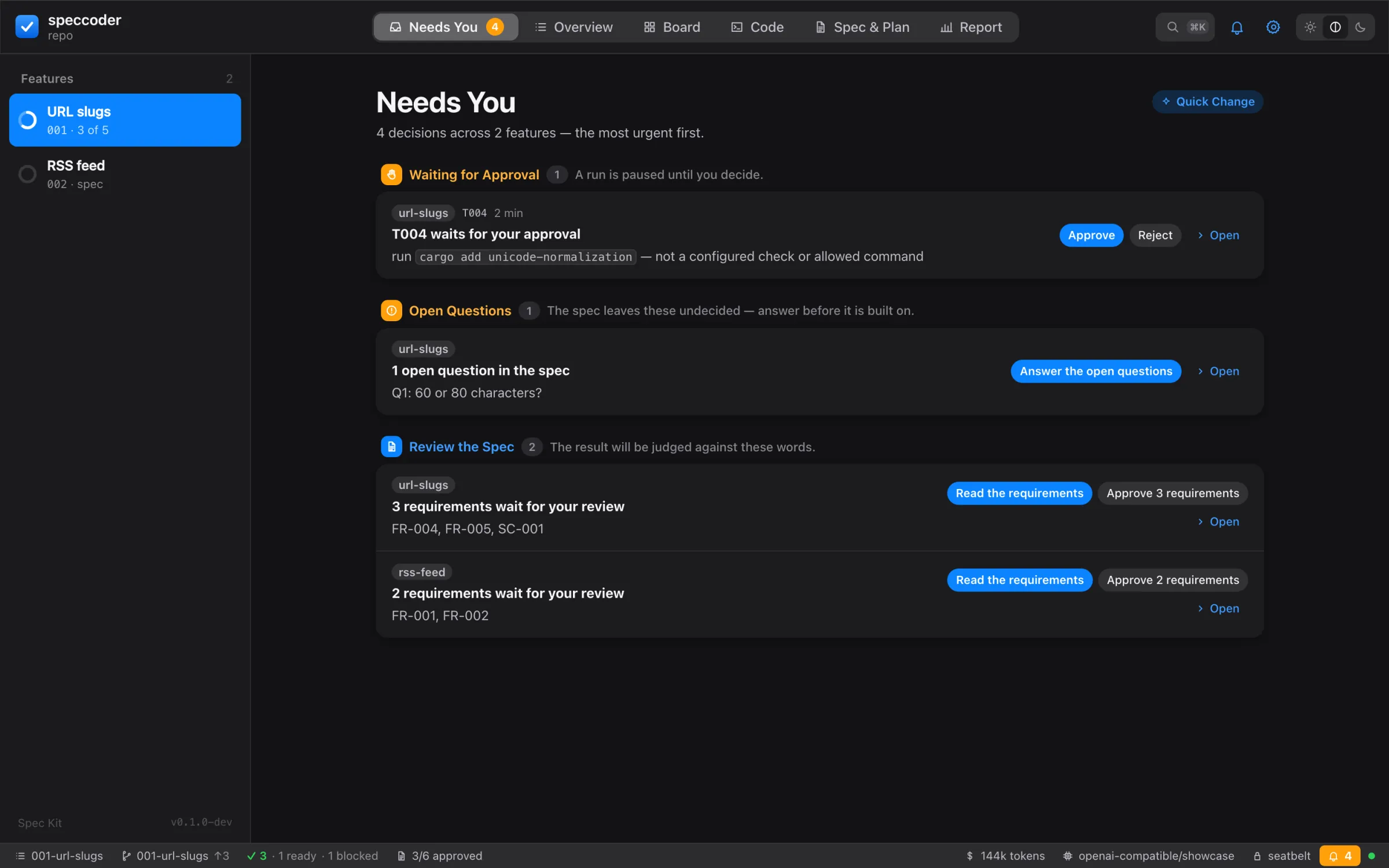The height and width of the screenshot is (868, 1389).
Task: Click Answer the open questions
Action: coord(1096,371)
